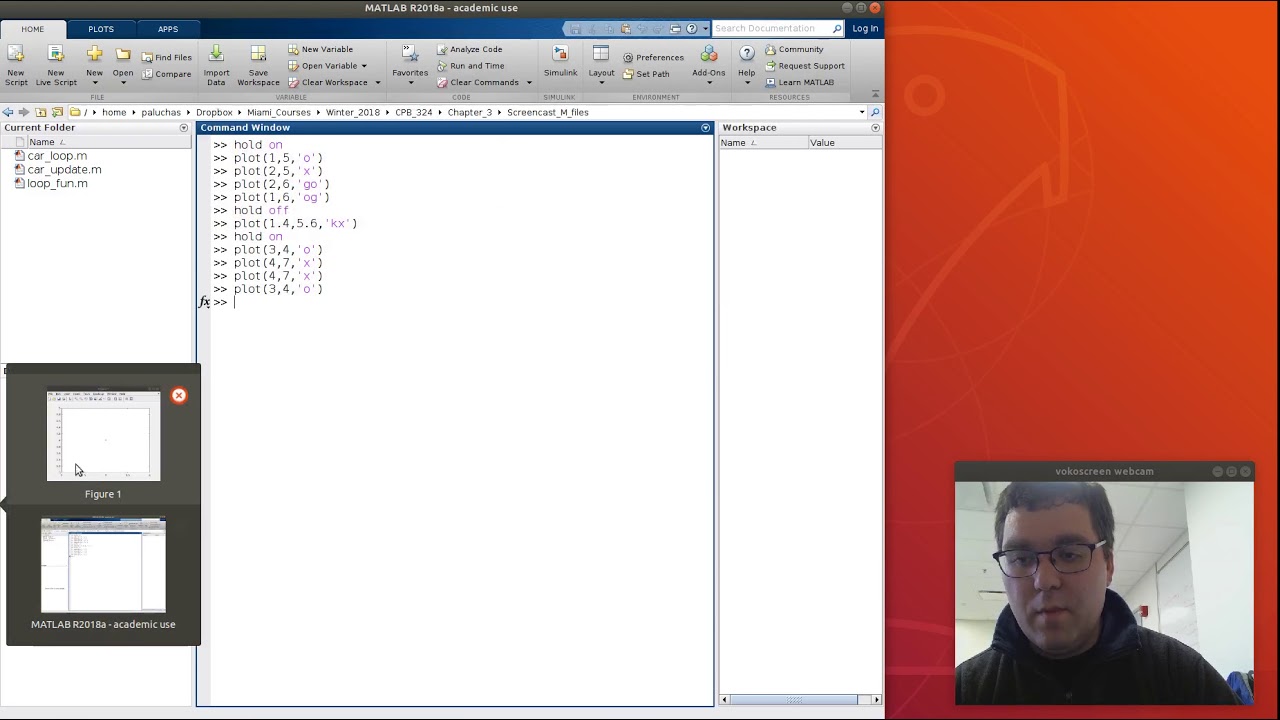
Task: Click New Variable
Action: [320, 49]
